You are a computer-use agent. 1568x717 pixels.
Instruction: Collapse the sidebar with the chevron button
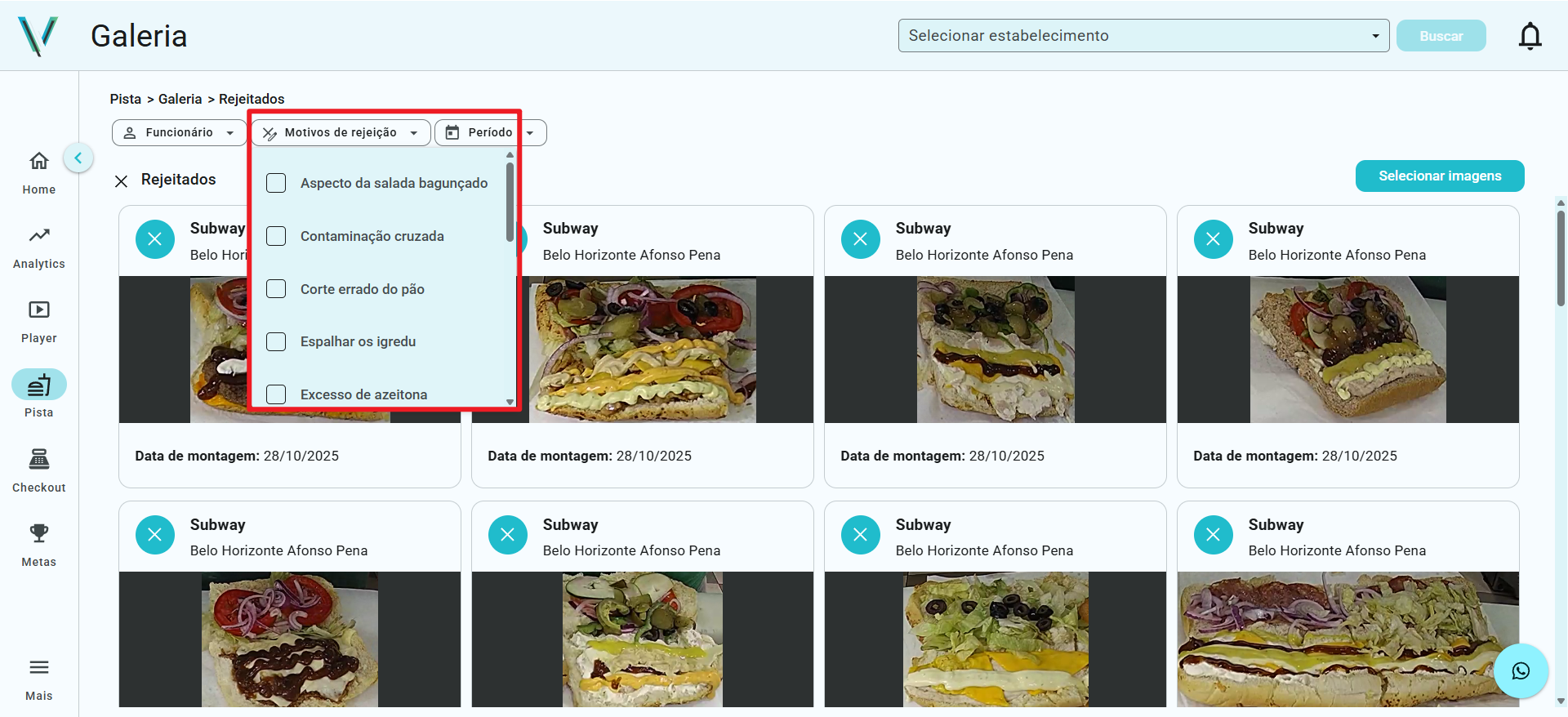[x=78, y=158]
